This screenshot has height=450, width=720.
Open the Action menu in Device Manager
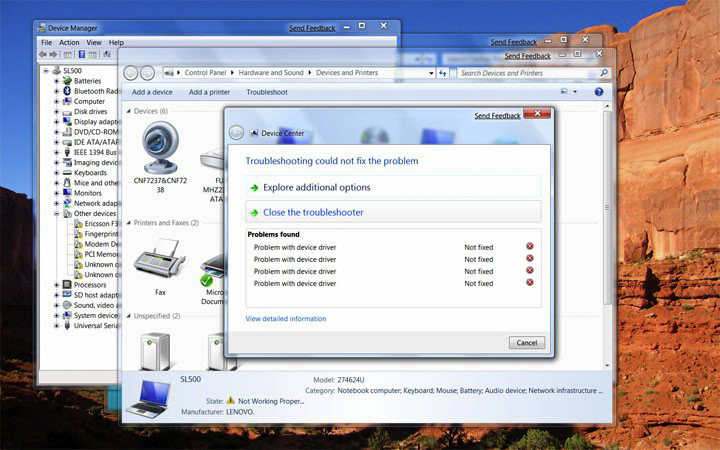[69, 43]
